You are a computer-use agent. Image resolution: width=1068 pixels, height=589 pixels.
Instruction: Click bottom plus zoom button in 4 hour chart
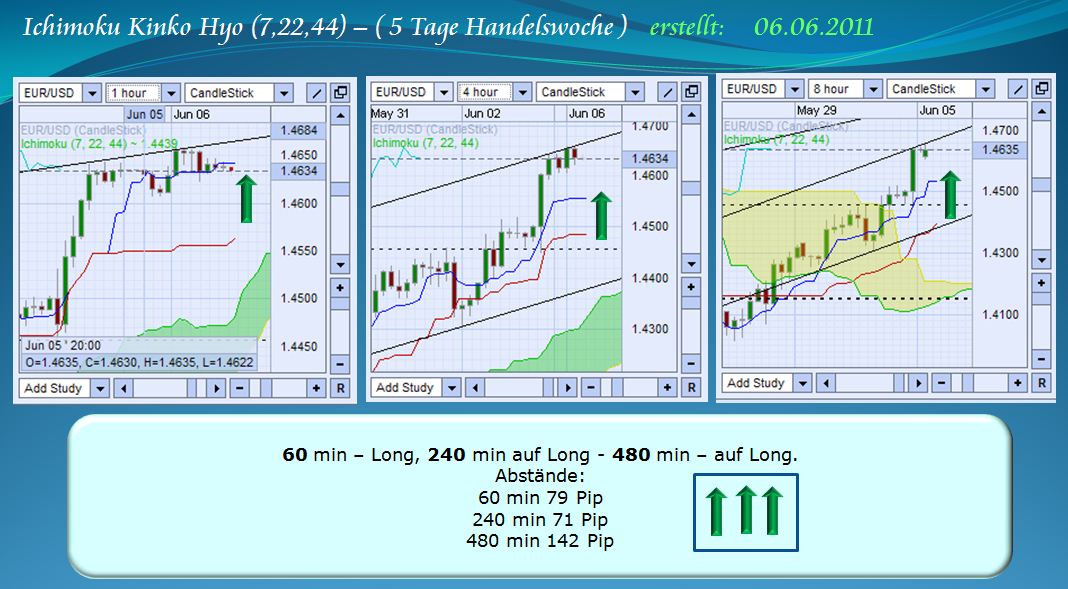[668, 388]
